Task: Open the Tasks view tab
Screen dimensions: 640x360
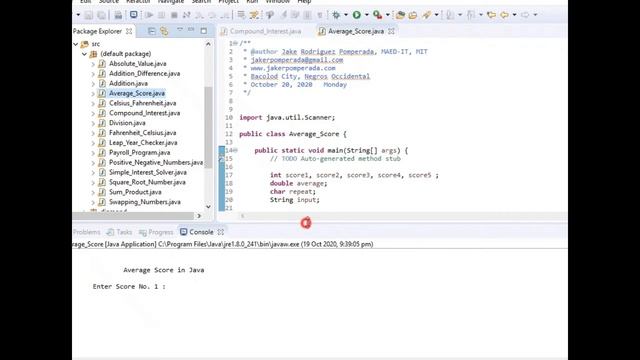Action: click(120, 232)
